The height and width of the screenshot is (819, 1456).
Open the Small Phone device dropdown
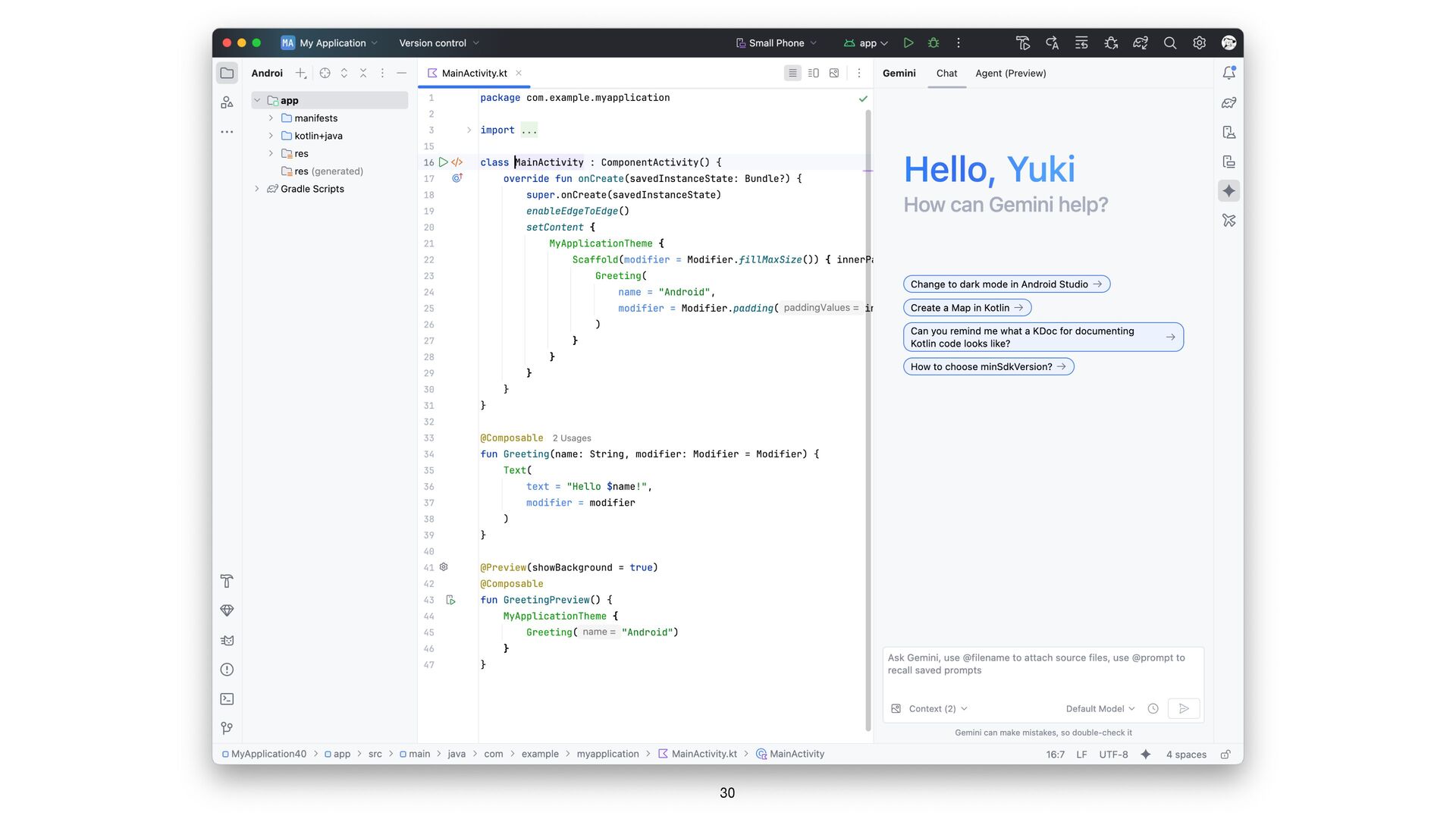777,43
